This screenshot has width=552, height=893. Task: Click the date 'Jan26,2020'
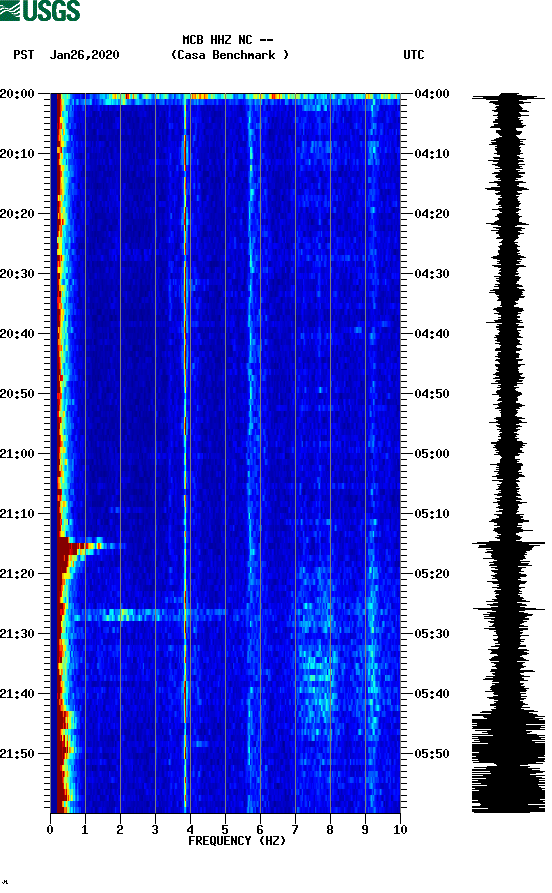point(84,55)
